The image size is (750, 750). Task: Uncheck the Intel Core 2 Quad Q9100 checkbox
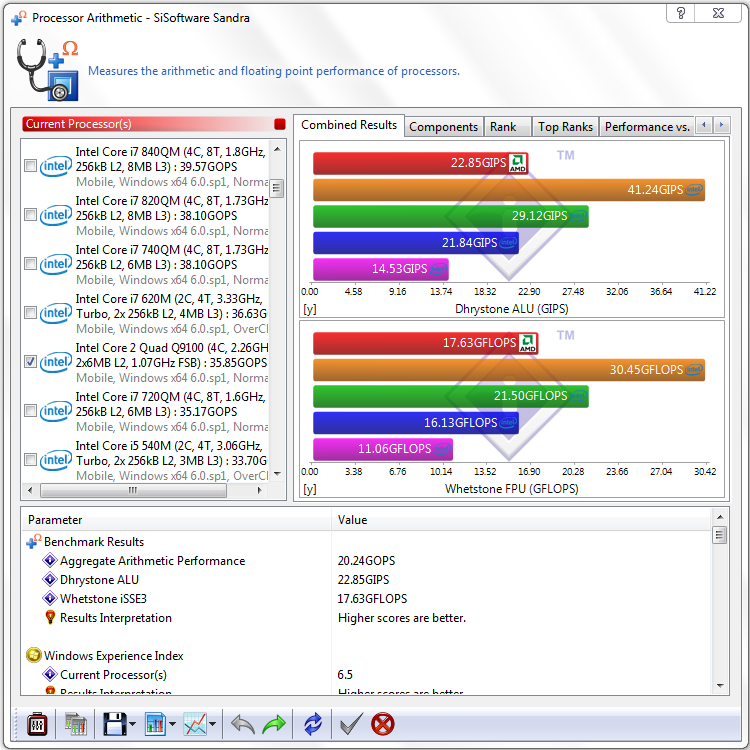coord(30,362)
